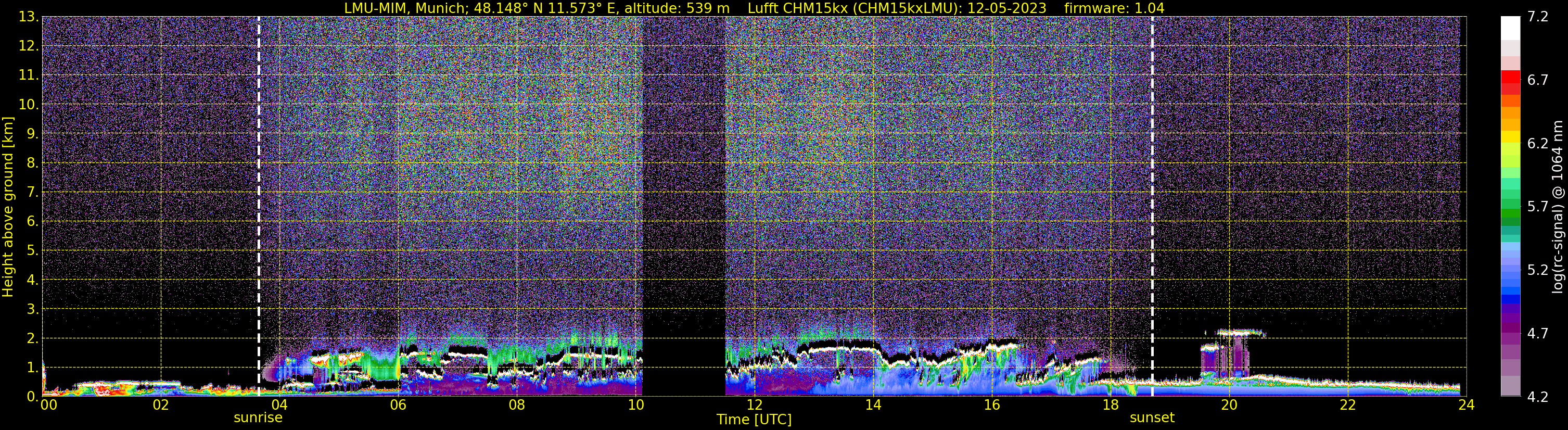
Task: Click time tick '08' on the x-axis
Action: pyautogui.click(x=516, y=405)
